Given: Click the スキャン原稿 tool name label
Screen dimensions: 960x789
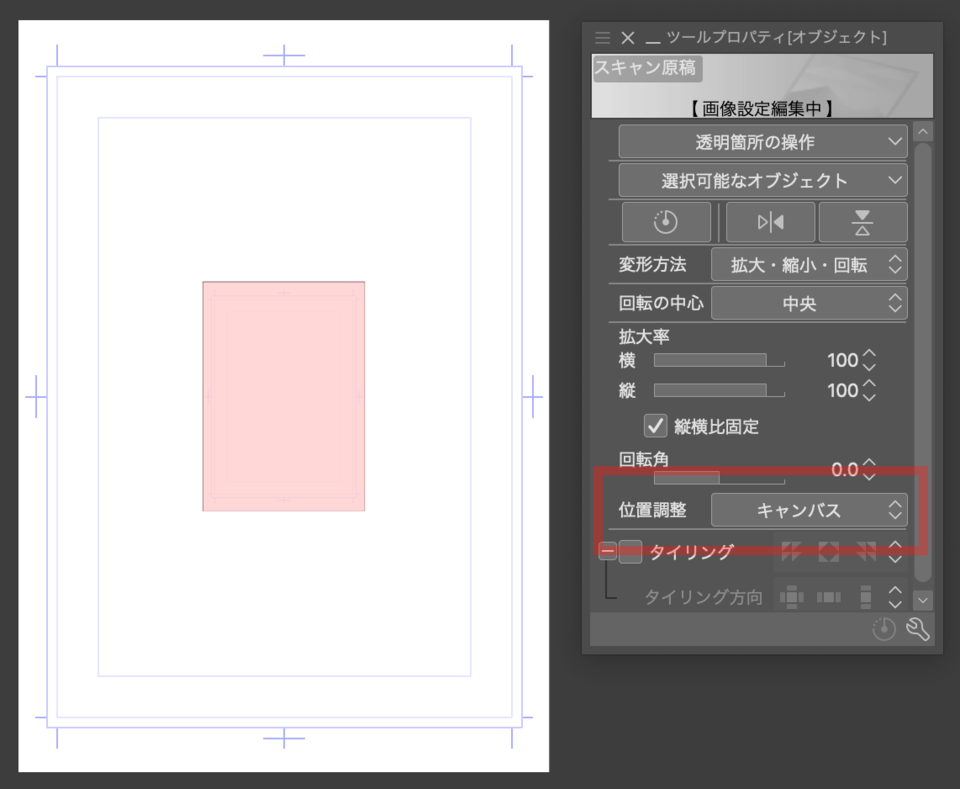Looking at the screenshot, I should [645, 67].
